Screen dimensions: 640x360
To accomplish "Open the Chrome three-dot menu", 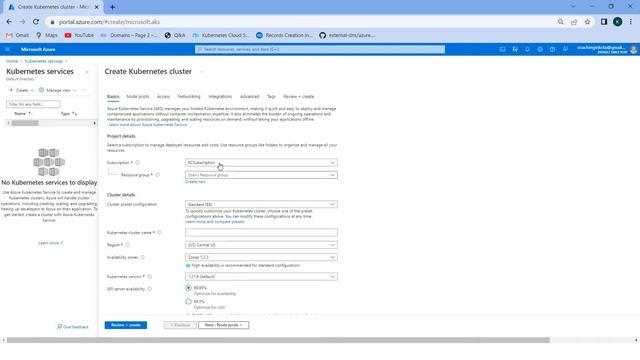I will pos(631,22).
